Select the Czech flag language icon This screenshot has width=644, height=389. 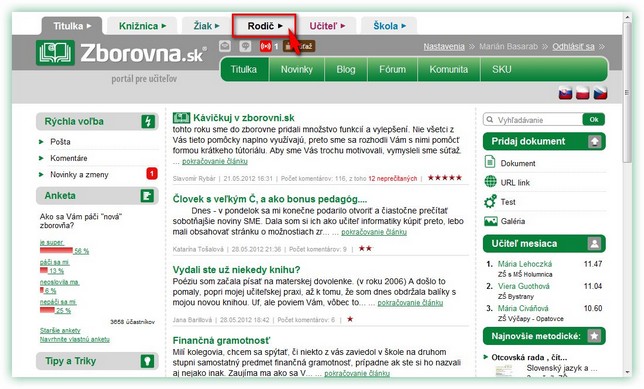point(600,93)
